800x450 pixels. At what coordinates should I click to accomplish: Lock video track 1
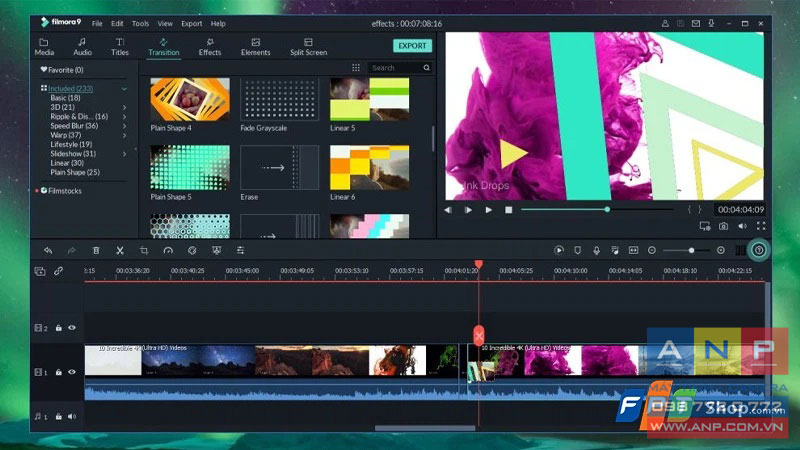(58, 372)
